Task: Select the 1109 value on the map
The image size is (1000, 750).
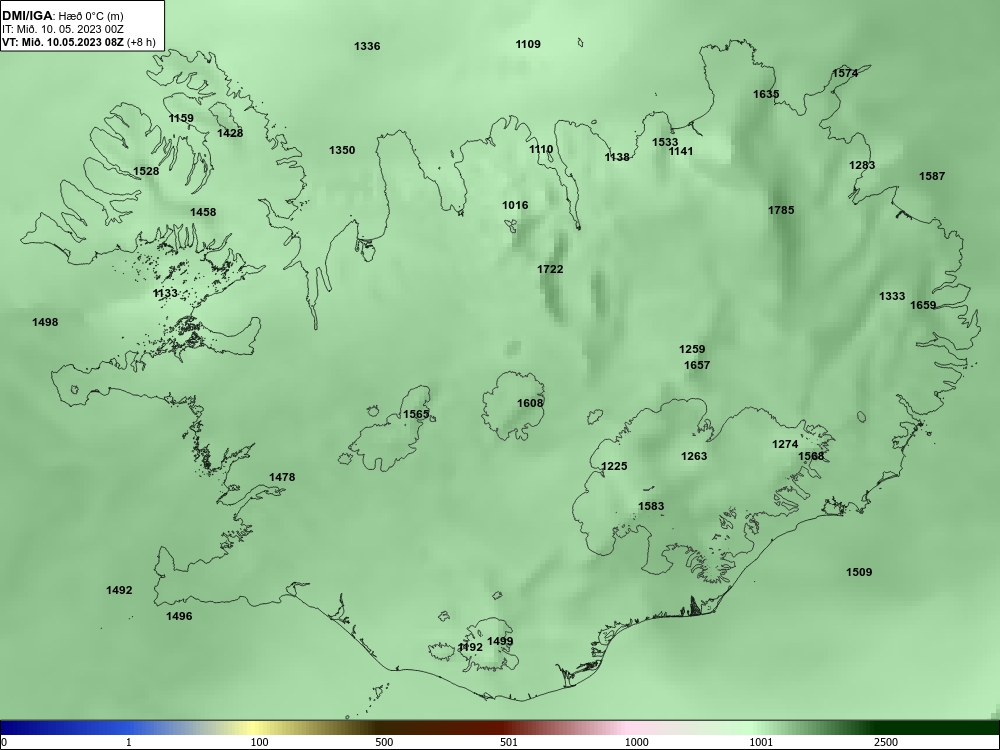Action: 528,44
